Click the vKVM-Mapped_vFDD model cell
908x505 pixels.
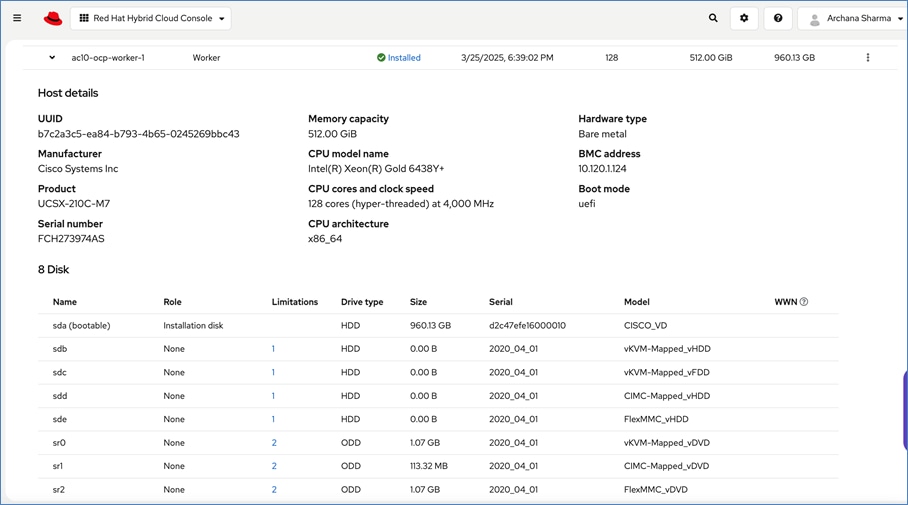point(667,372)
